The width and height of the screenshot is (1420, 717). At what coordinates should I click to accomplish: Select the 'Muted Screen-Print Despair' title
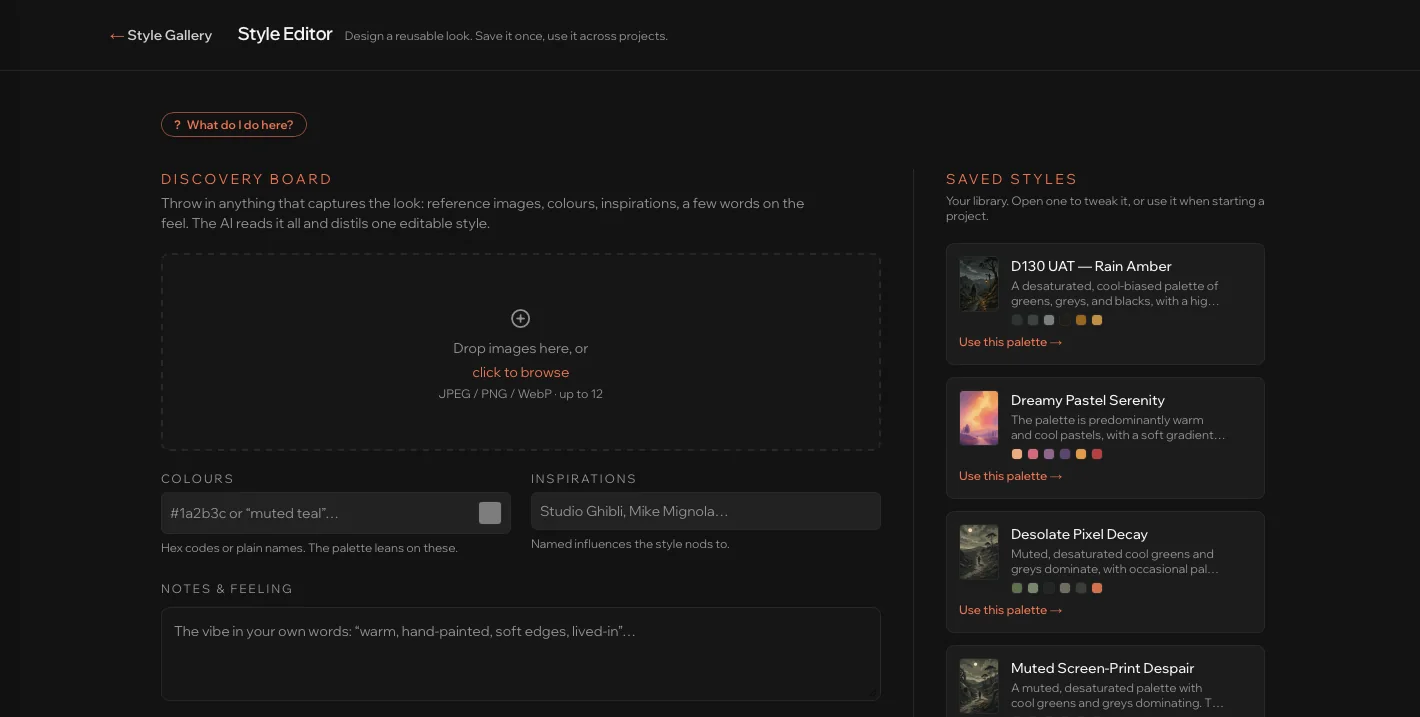1103,668
